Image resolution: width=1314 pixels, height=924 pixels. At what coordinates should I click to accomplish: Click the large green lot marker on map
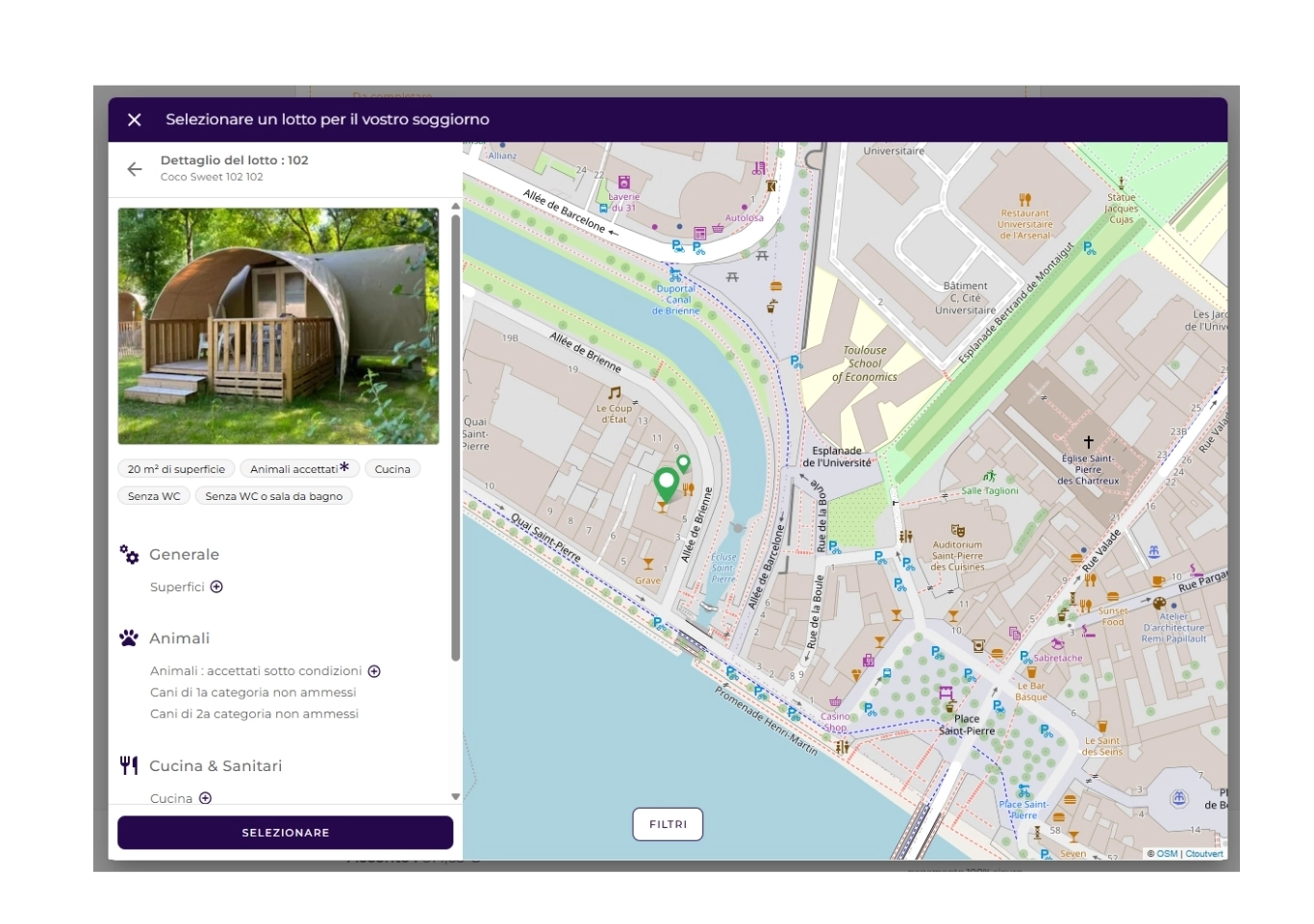(666, 484)
